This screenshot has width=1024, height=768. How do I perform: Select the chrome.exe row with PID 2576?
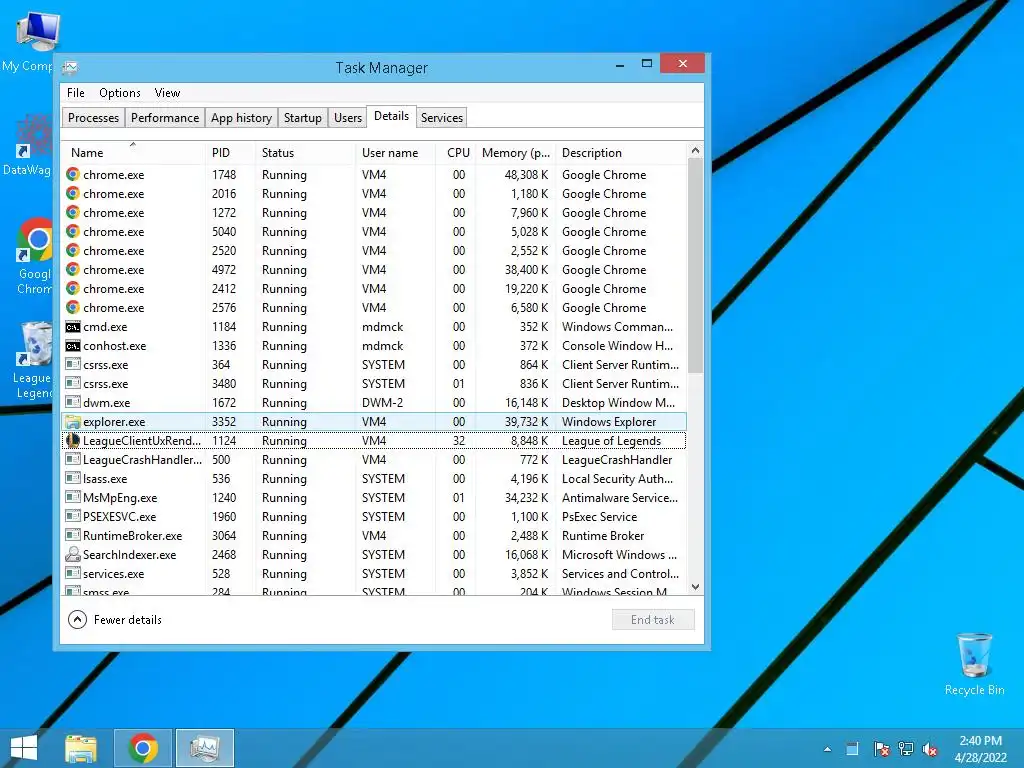[375, 308]
